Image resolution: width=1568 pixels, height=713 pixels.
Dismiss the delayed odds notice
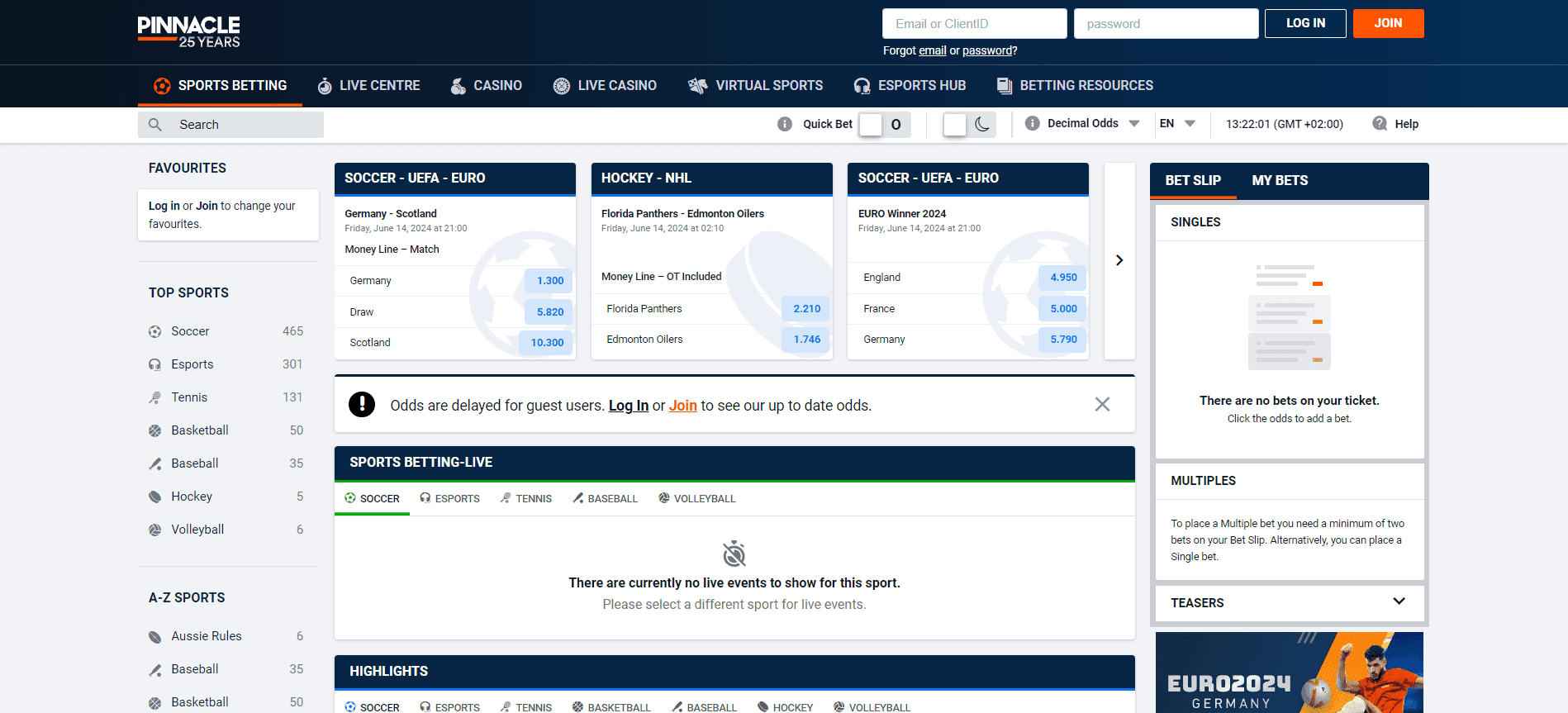click(1102, 404)
